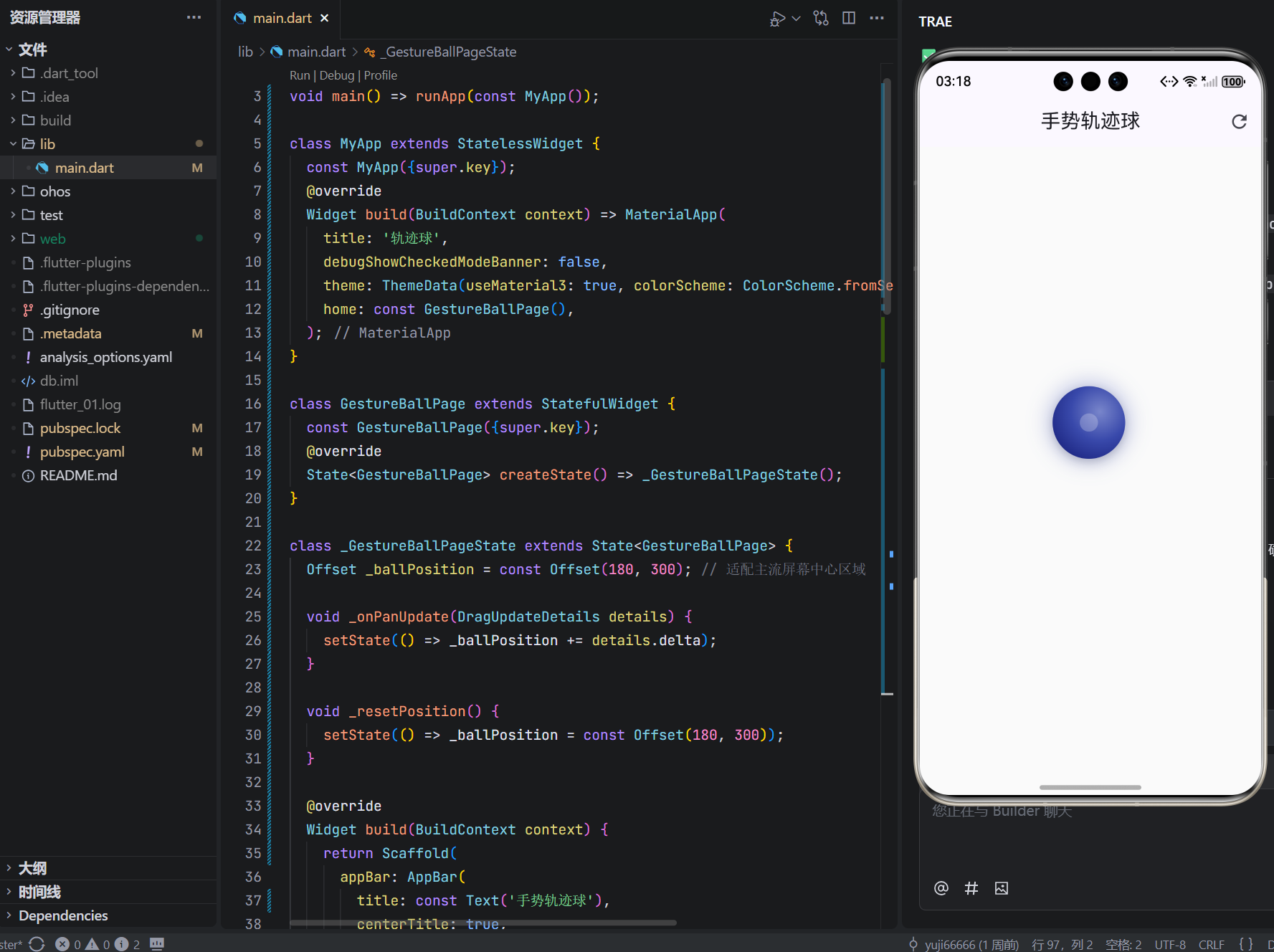Expand the web folder
The height and width of the screenshot is (952, 1274).
[x=108, y=239]
